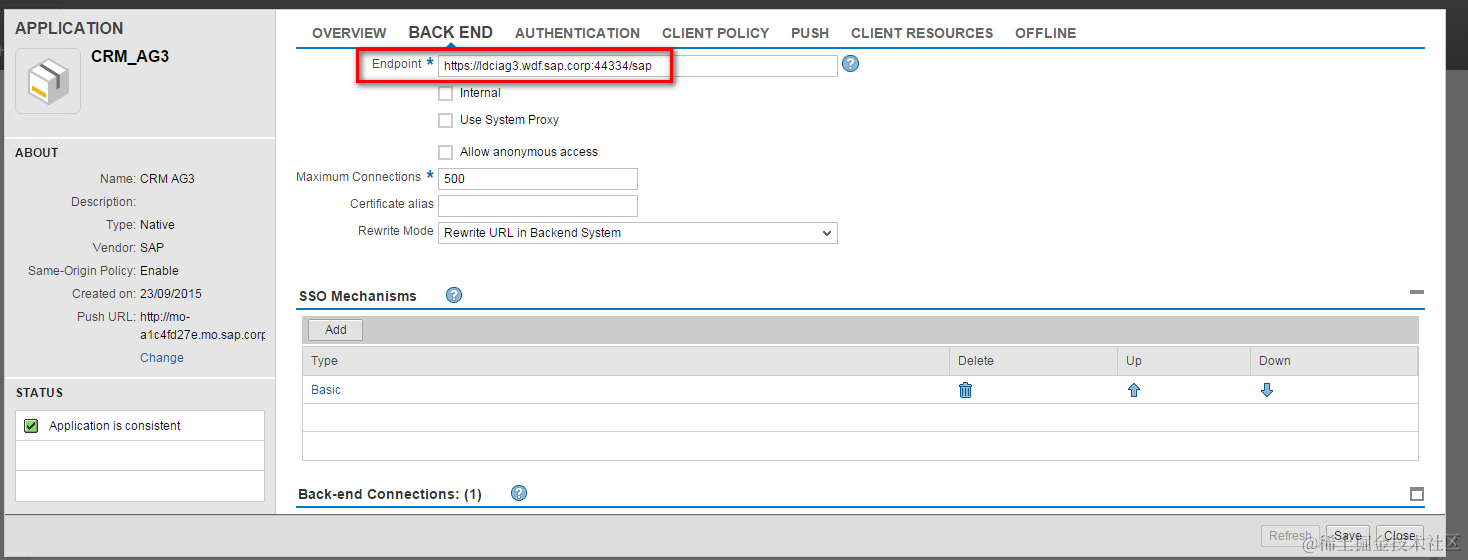Viewport: 1468px width, 560px height.
Task: Click the Maximum Connections field
Action: coord(538,179)
